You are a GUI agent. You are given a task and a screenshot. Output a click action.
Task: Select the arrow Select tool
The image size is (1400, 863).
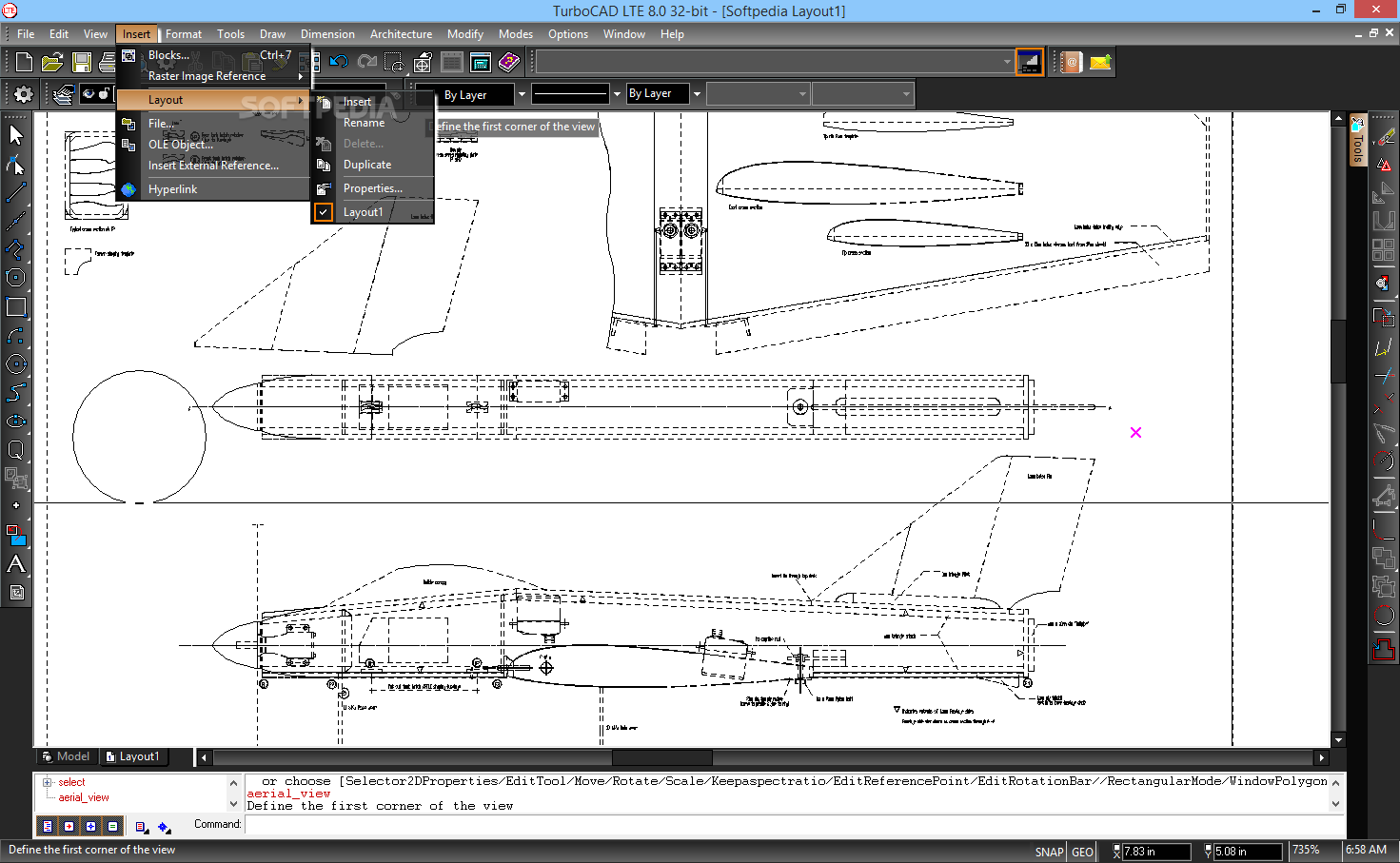point(16,134)
